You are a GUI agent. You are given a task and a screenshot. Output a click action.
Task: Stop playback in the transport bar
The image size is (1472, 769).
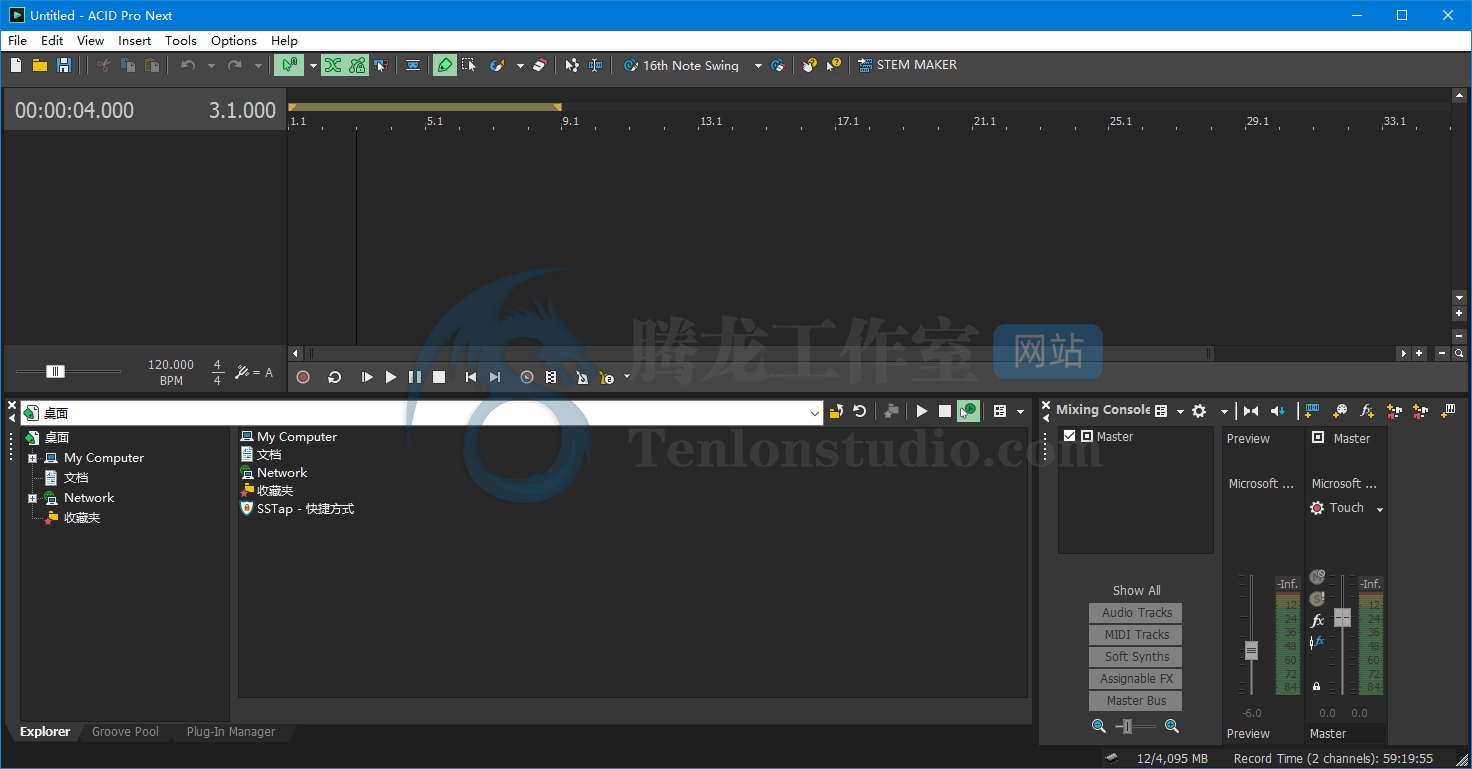439,377
